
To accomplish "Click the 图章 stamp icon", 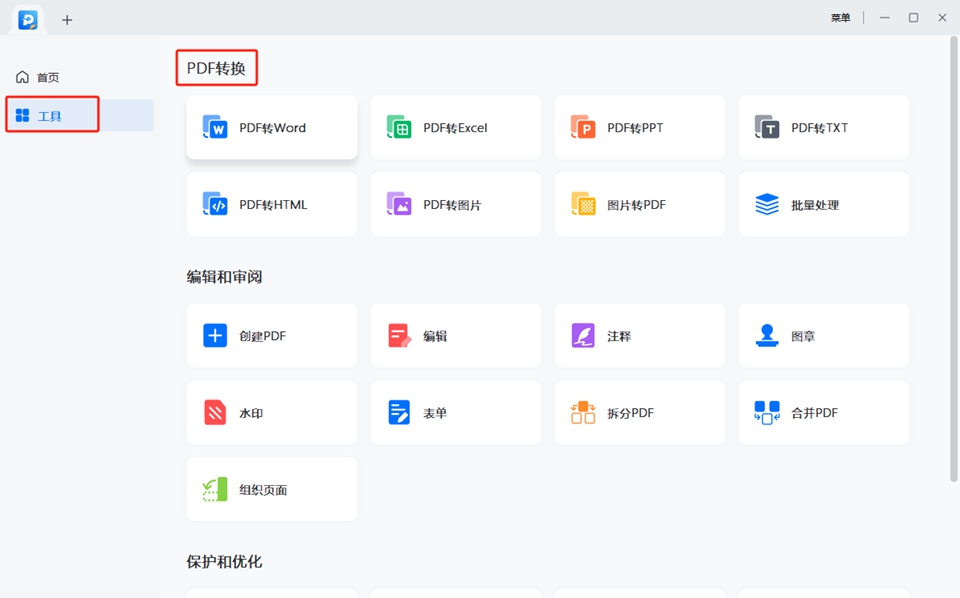I will point(767,335).
